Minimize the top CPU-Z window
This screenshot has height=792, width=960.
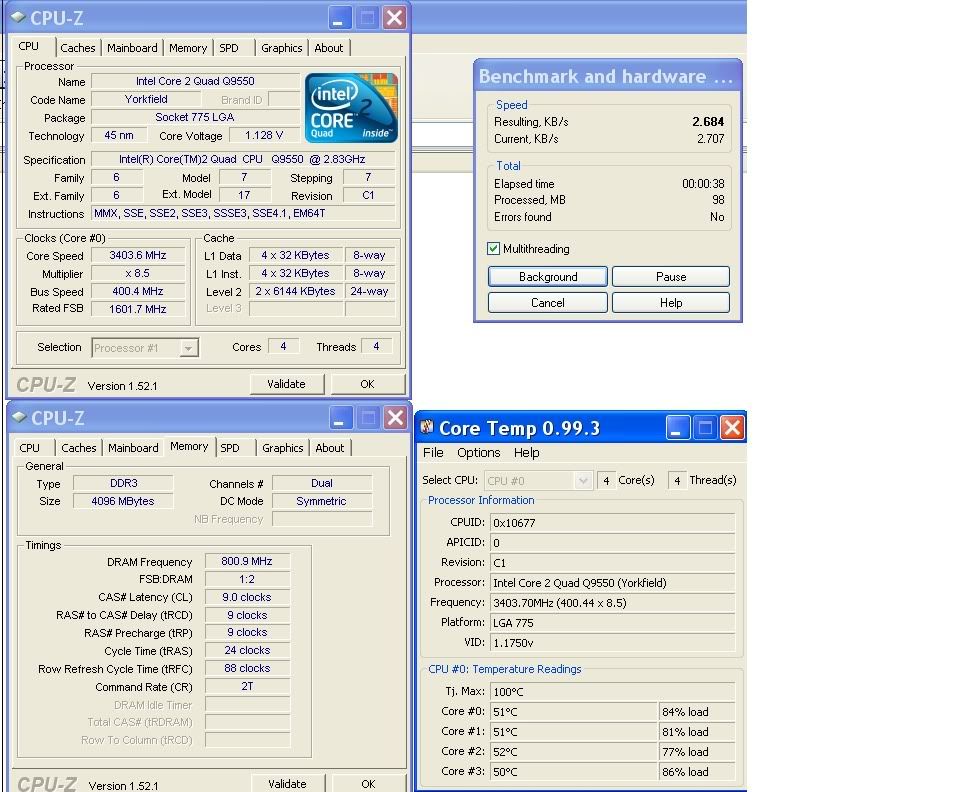[x=339, y=18]
